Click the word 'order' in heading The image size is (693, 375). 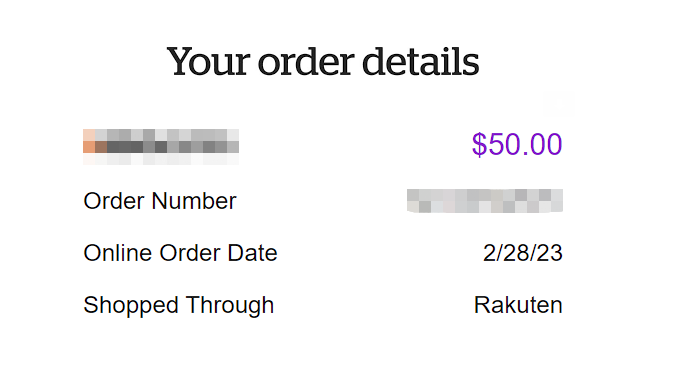[306, 62]
